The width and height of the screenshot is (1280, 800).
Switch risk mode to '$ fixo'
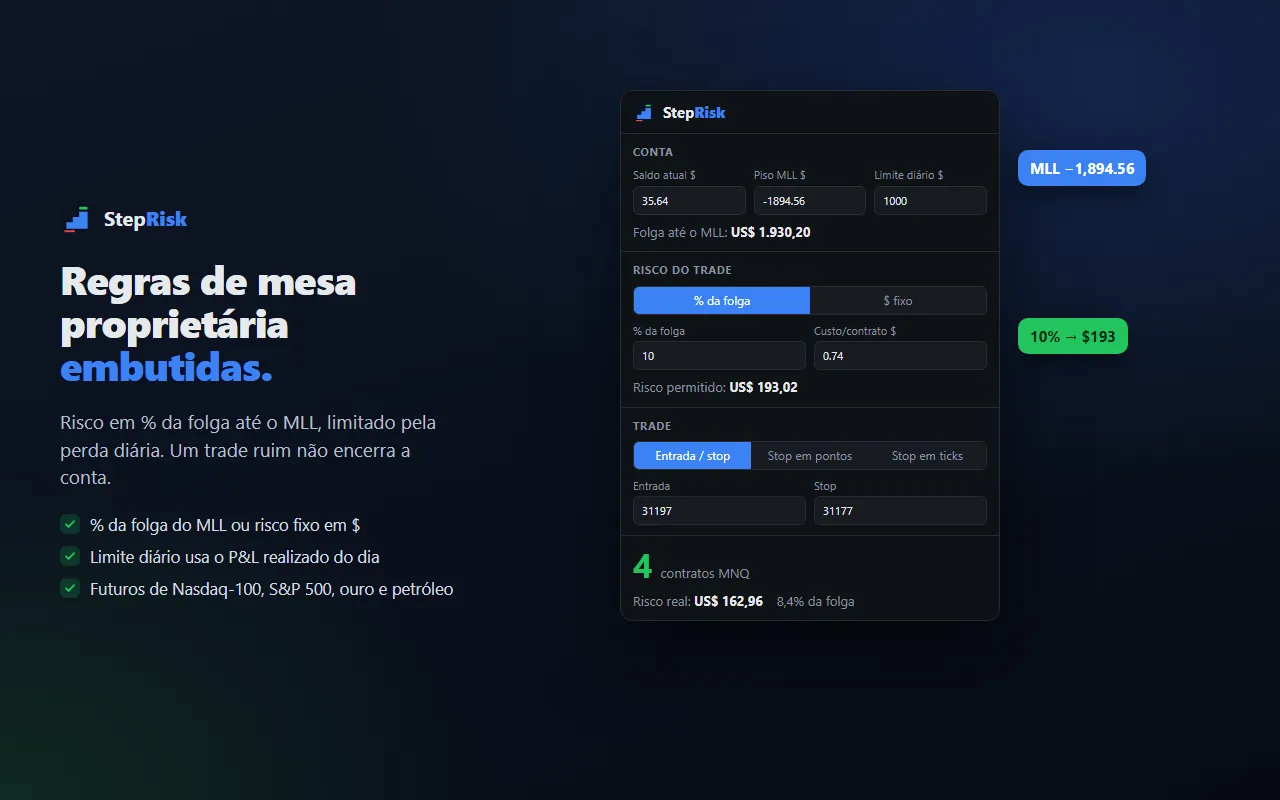pos(898,301)
